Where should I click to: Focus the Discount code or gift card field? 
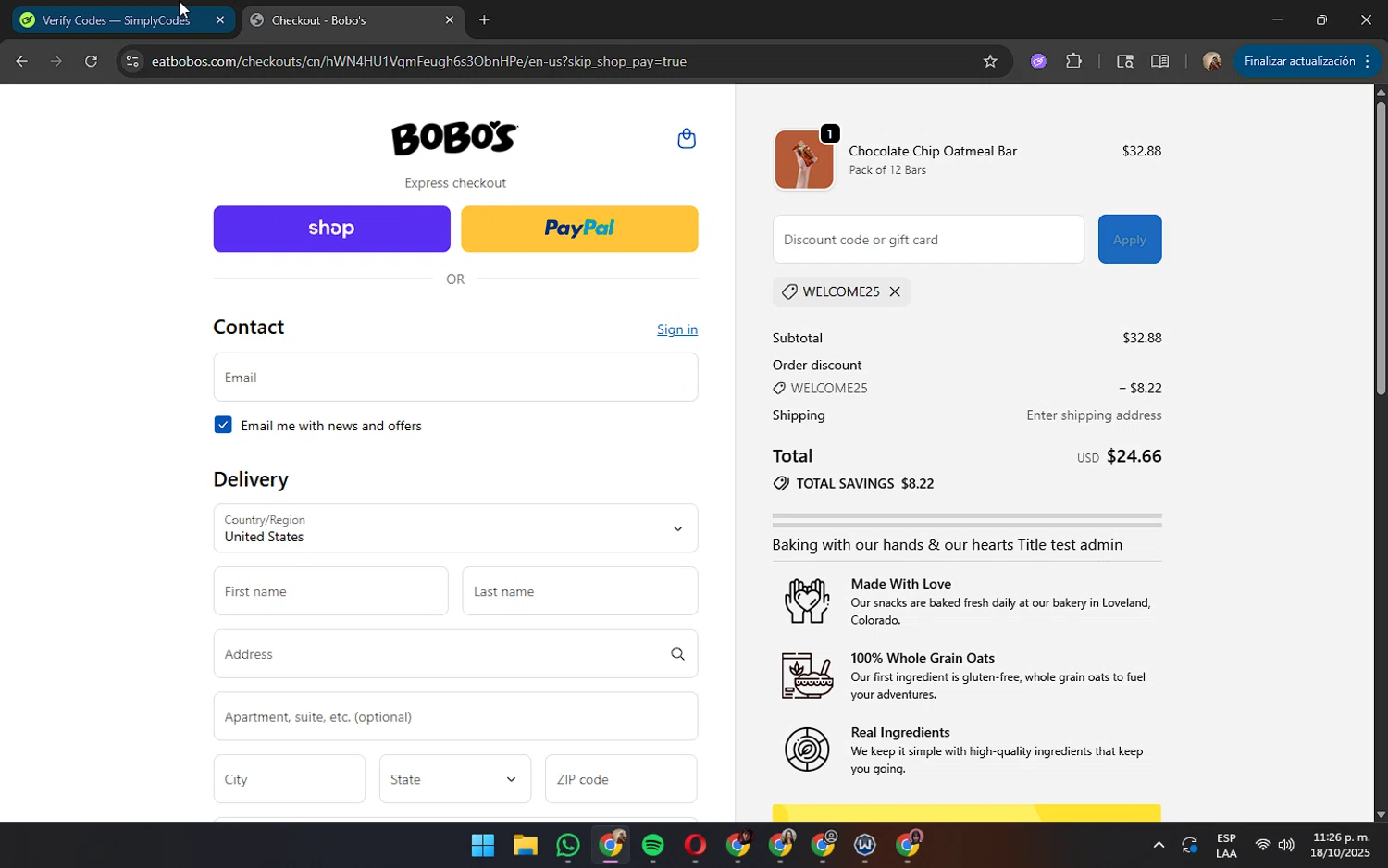(x=928, y=240)
